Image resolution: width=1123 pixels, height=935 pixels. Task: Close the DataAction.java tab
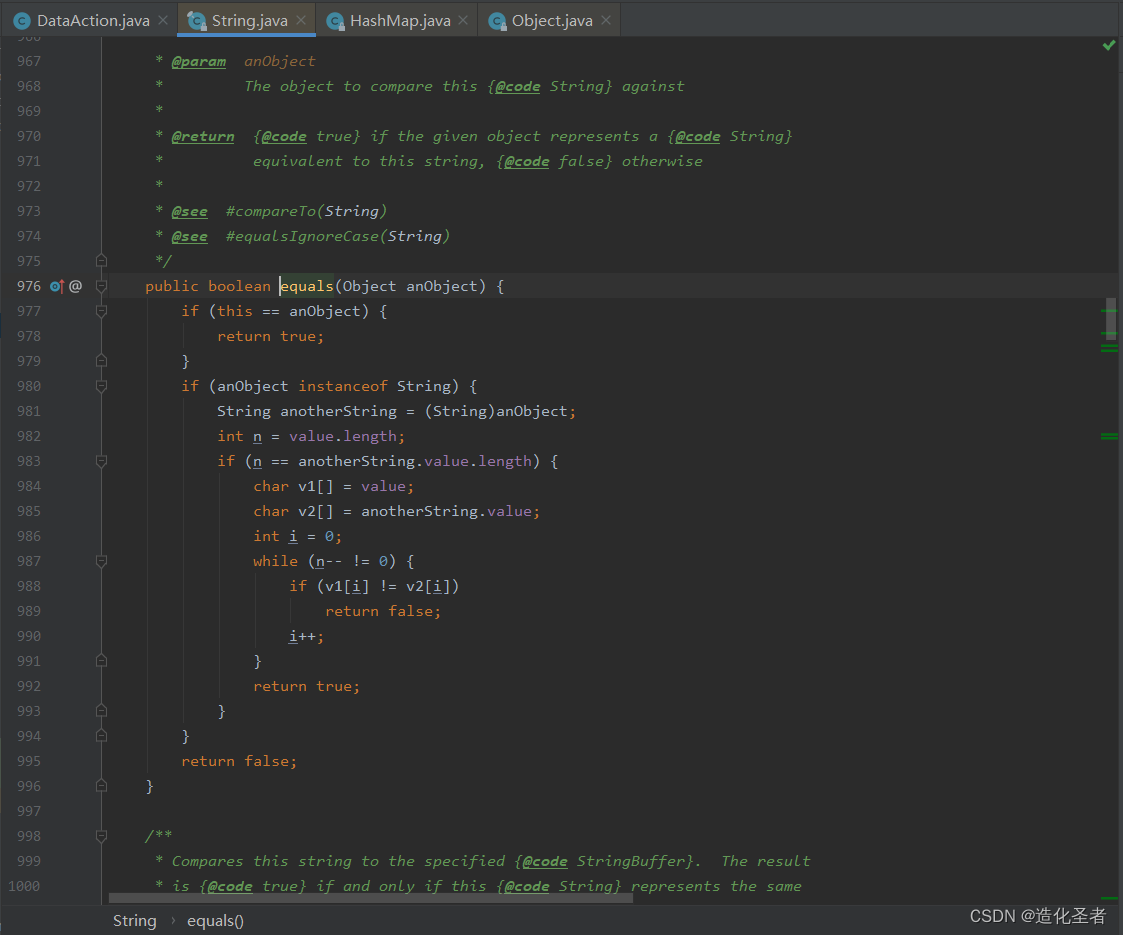(x=163, y=20)
